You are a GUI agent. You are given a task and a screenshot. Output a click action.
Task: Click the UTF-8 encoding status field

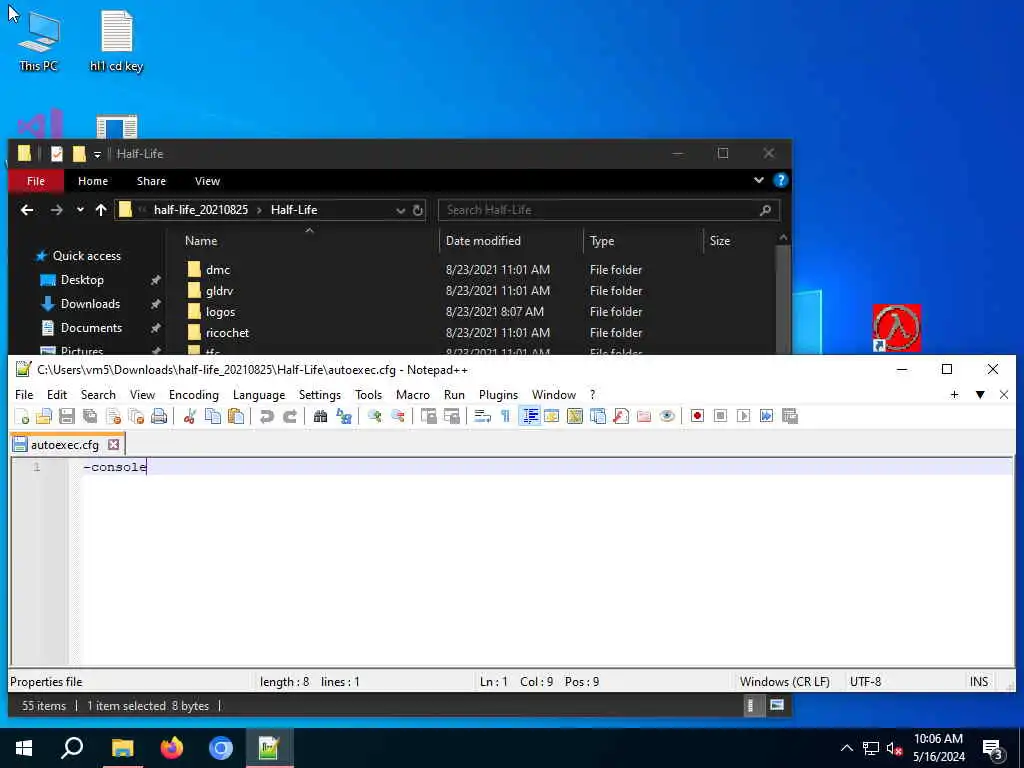865,682
